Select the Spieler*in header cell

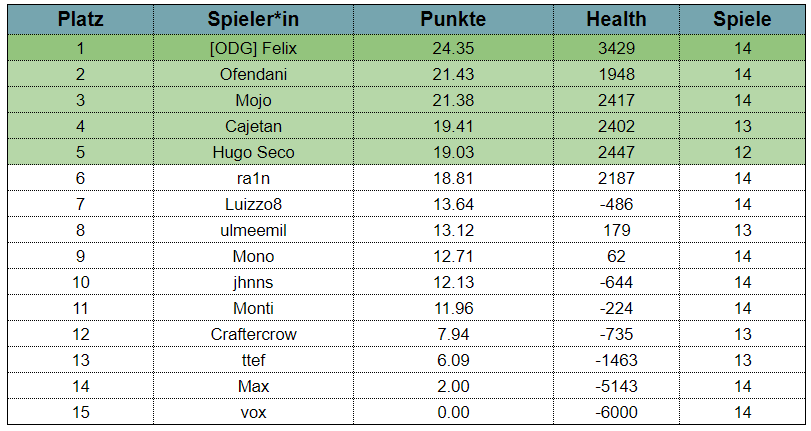click(x=253, y=19)
